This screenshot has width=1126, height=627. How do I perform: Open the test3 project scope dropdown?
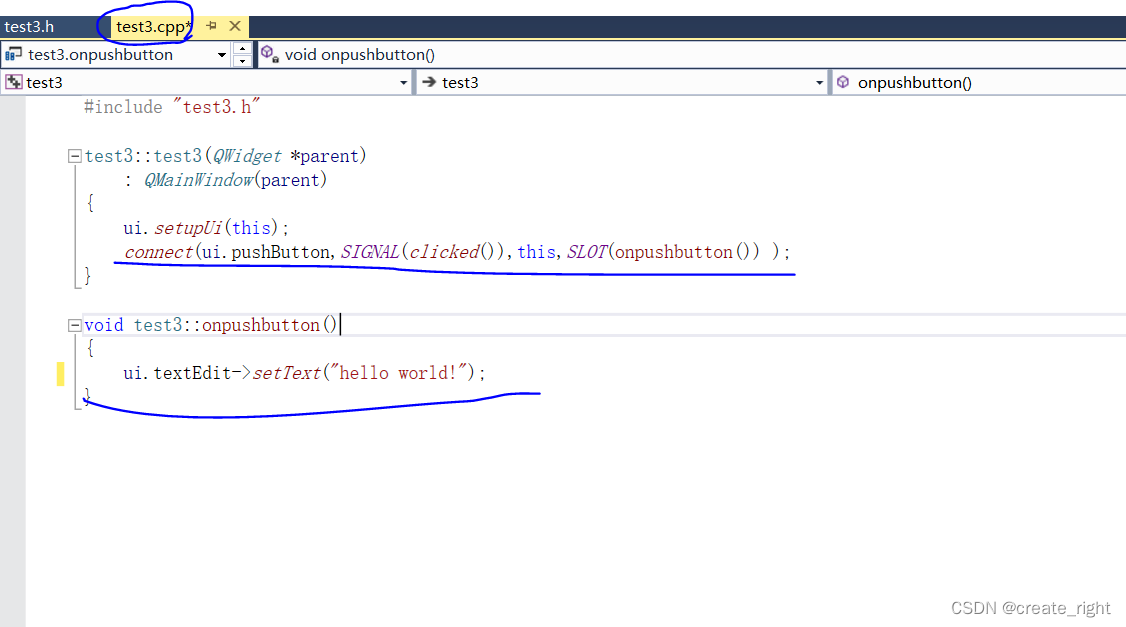pyautogui.click(x=404, y=83)
